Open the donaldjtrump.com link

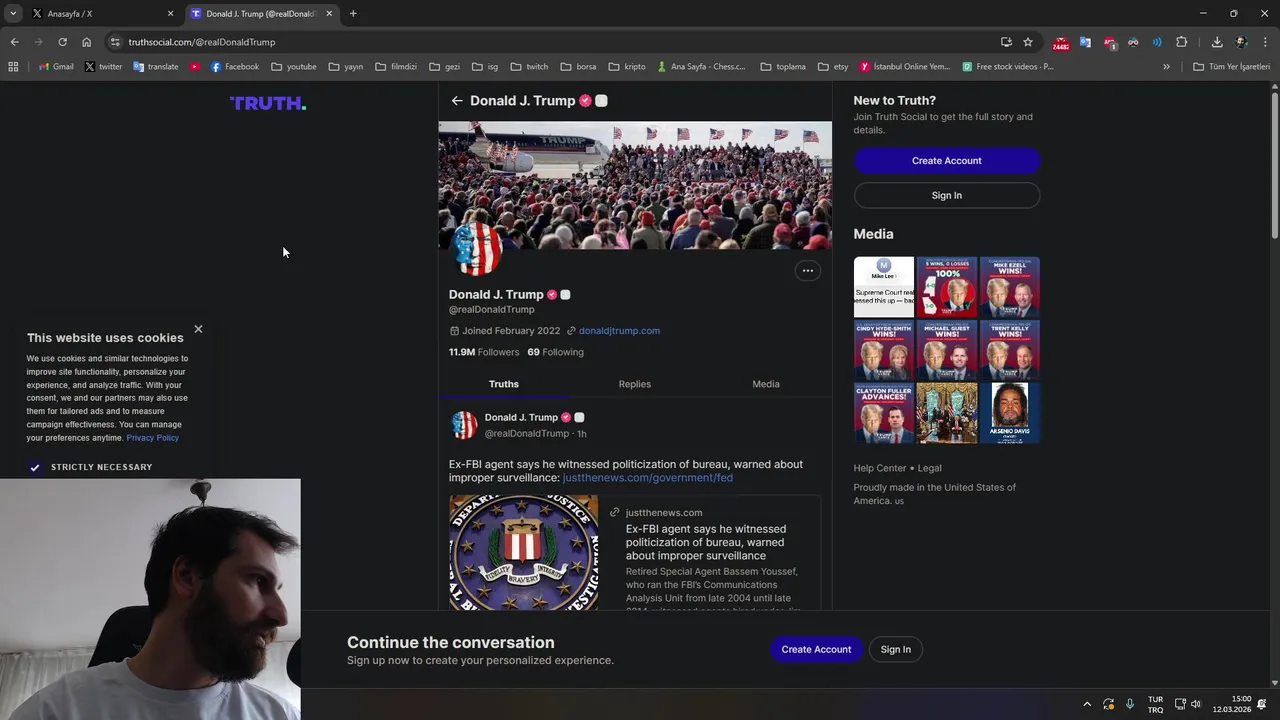(619, 331)
